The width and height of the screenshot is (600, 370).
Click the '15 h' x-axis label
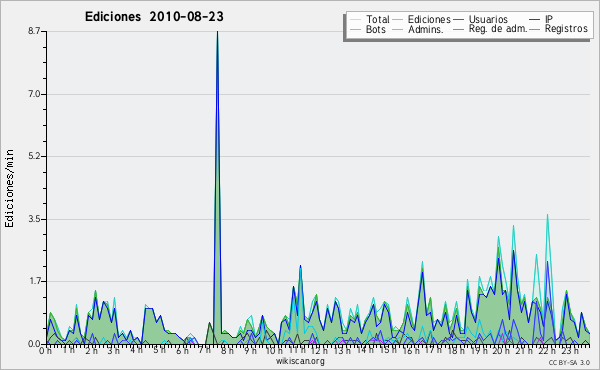point(387,351)
